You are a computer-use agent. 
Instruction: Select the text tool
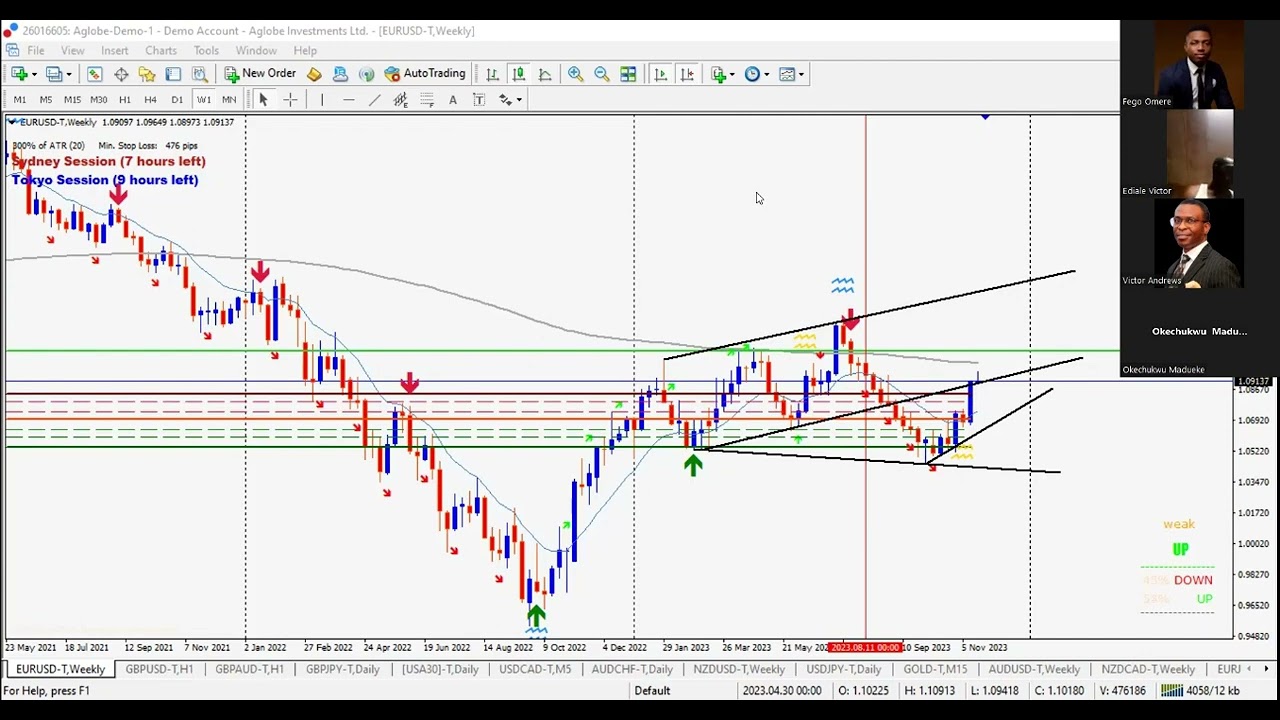click(x=453, y=100)
